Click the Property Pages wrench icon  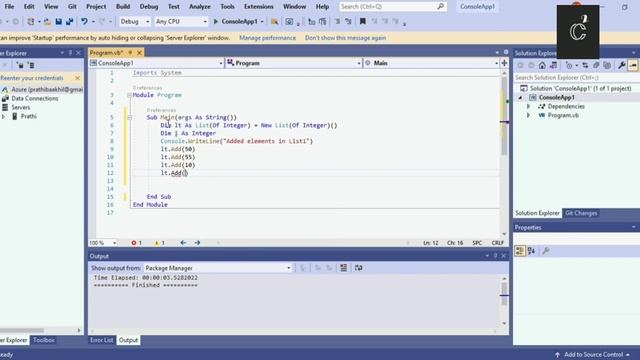(x=545, y=251)
